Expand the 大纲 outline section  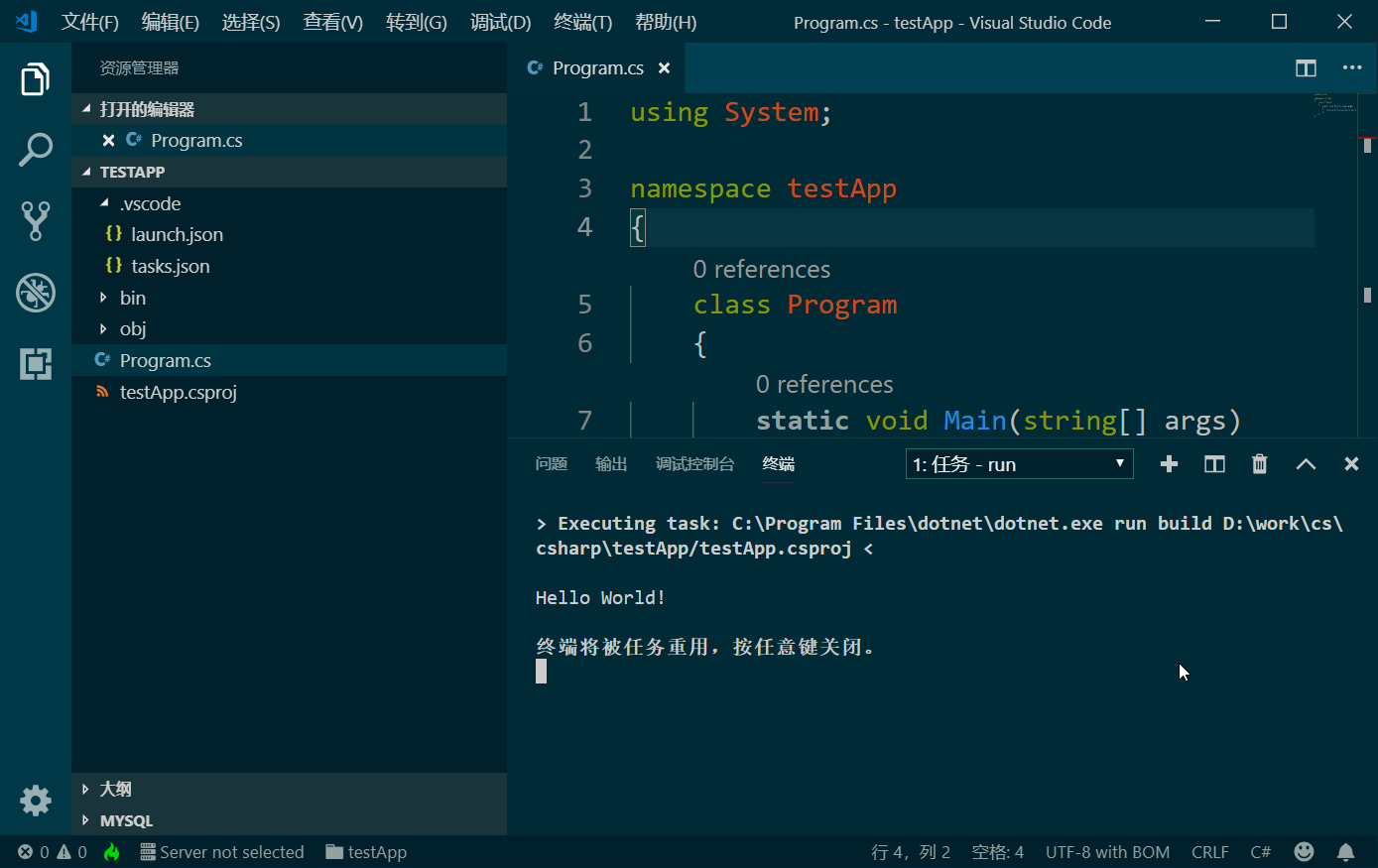[115, 789]
